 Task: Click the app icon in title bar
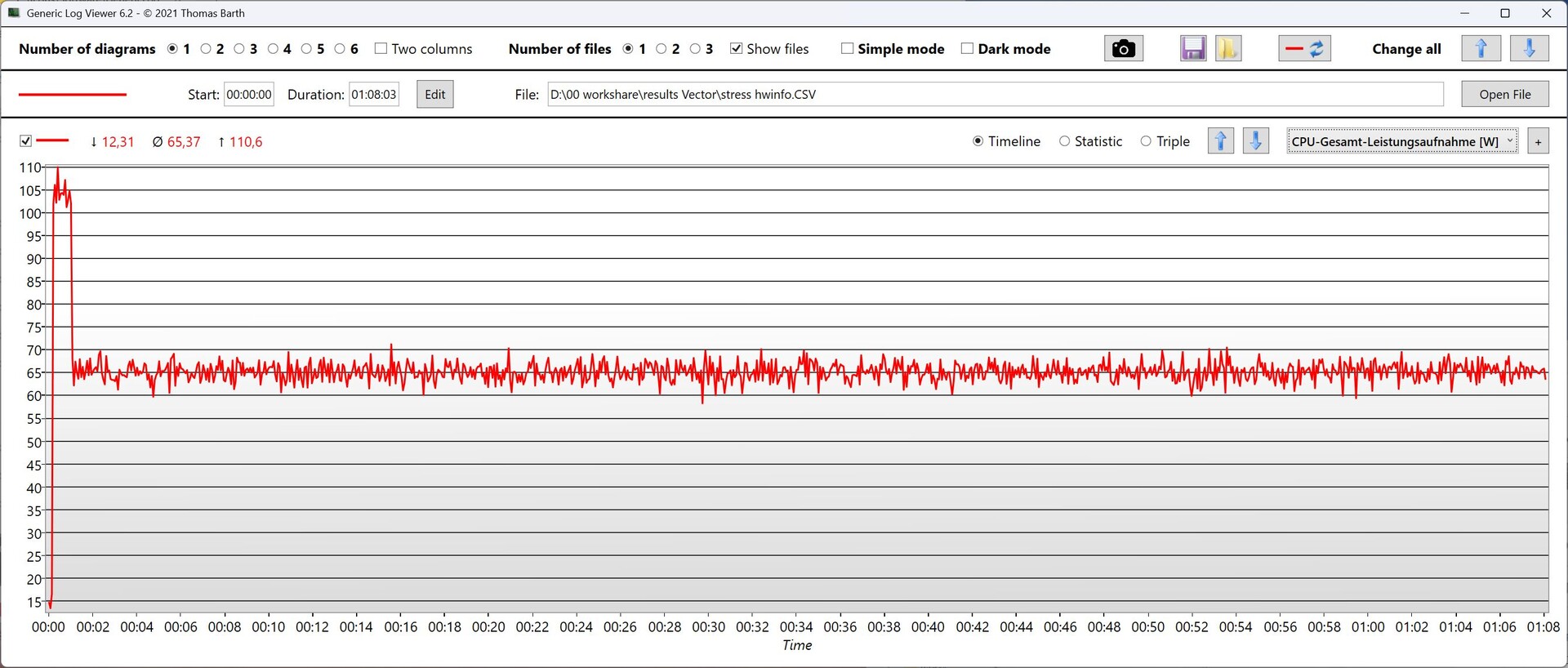click(x=13, y=13)
